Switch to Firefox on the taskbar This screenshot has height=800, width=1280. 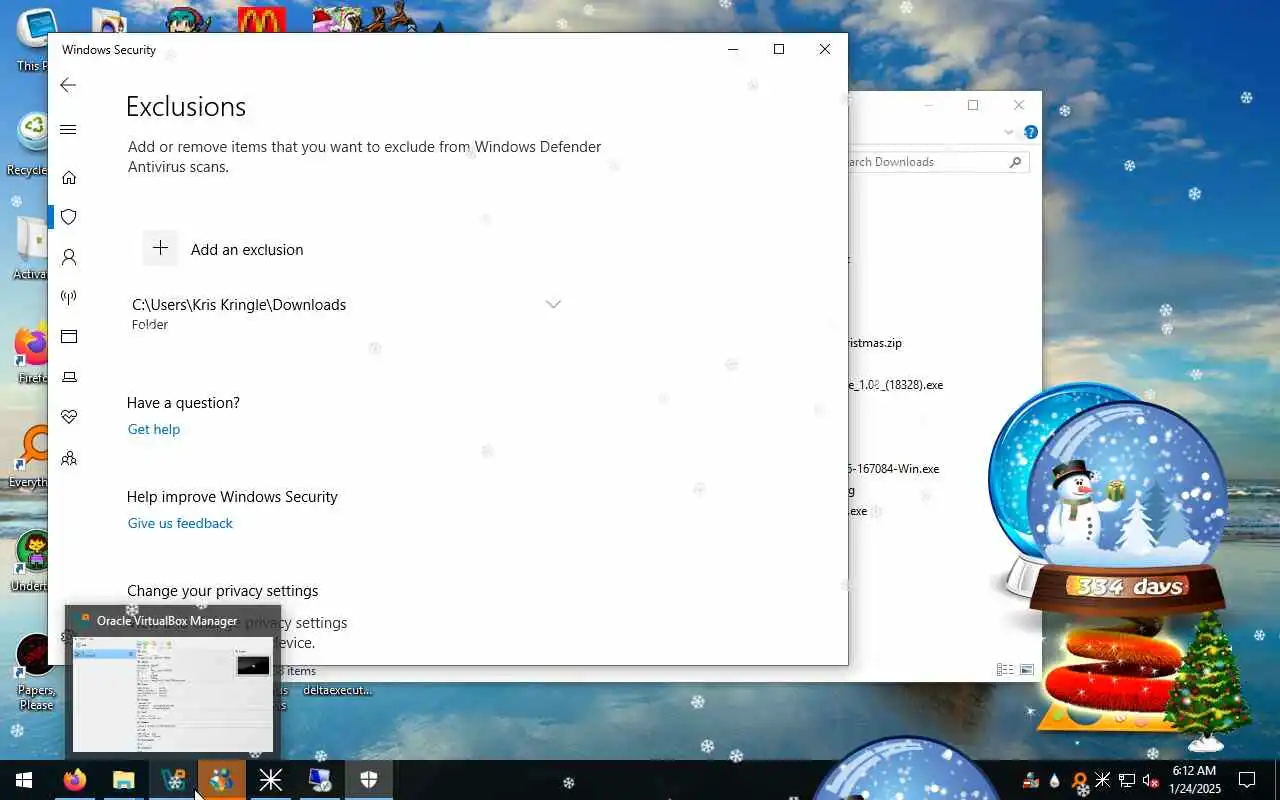click(x=75, y=780)
